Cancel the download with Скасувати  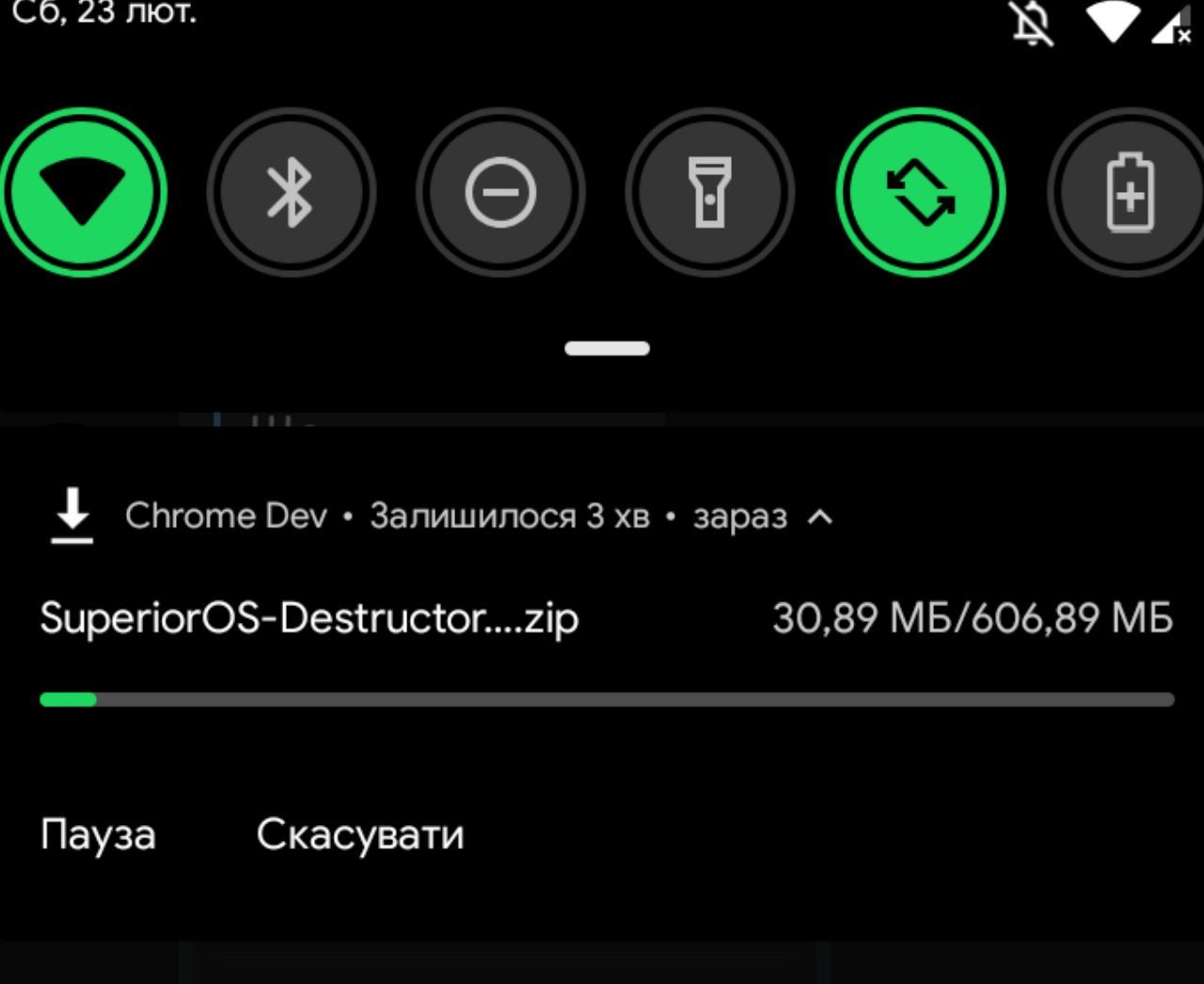pos(360,834)
